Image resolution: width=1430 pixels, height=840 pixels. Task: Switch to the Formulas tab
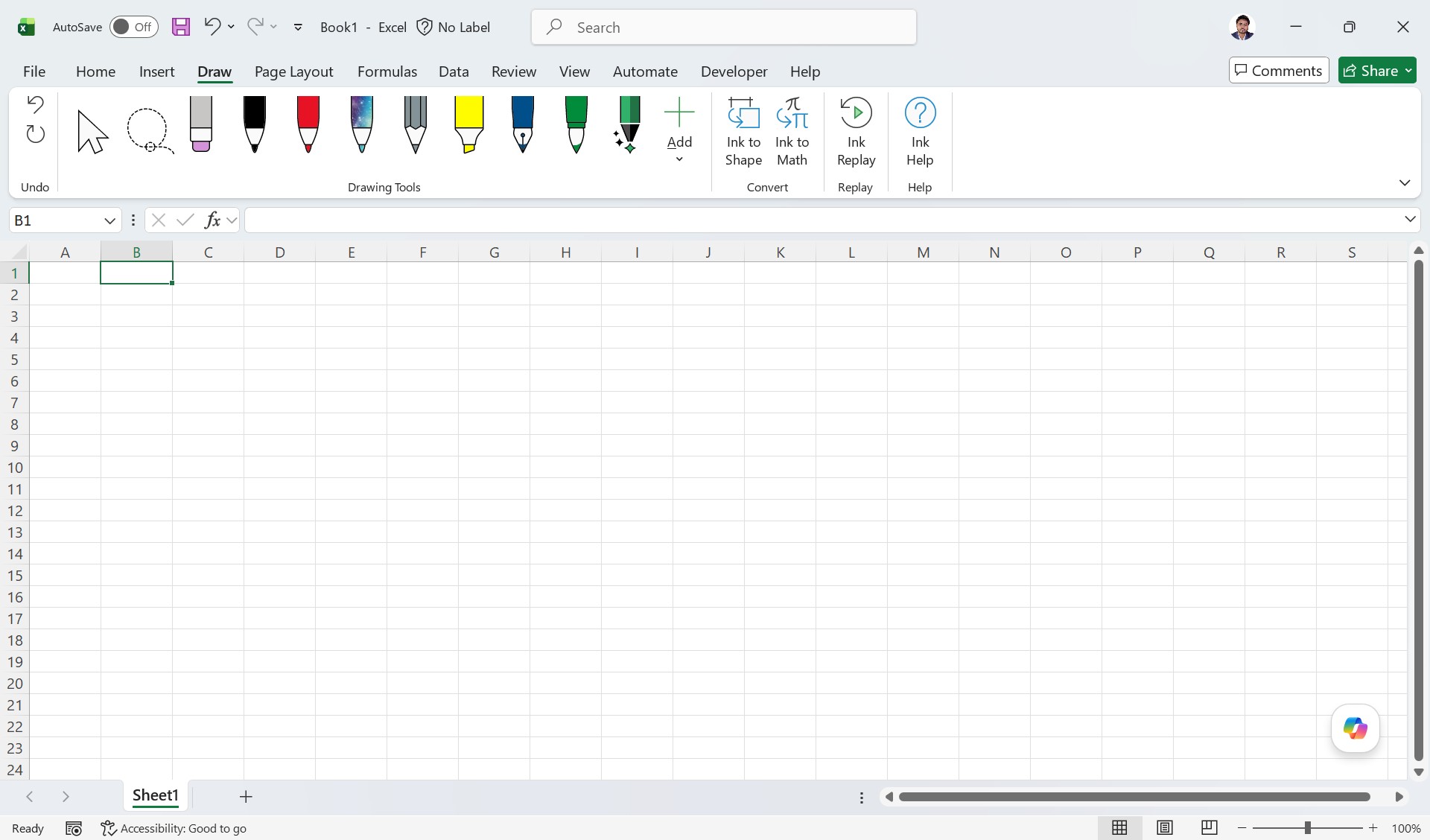pyautogui.click(x=387, y=71)
